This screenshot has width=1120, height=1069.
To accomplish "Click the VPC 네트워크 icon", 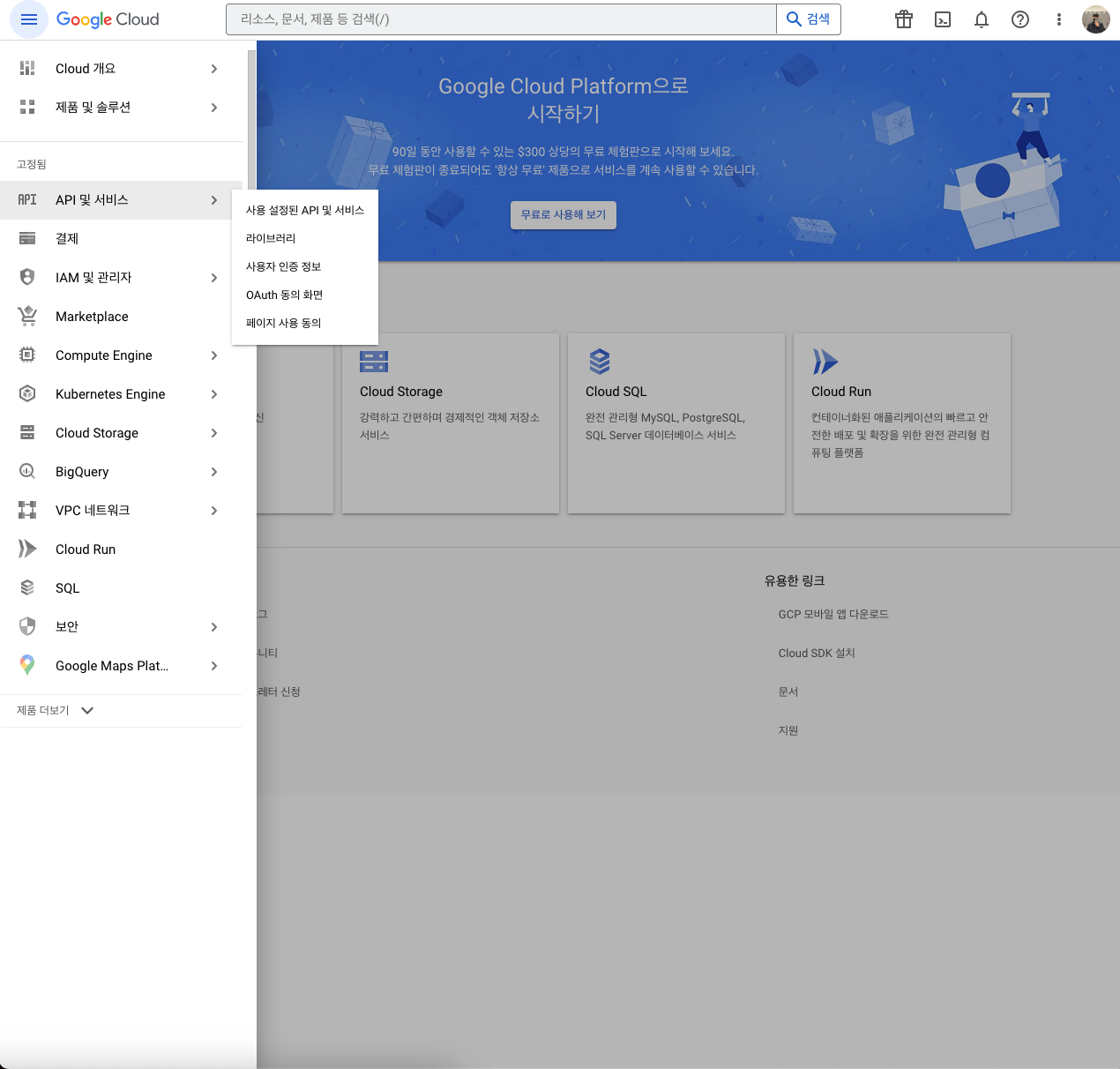I will (27, 510).
